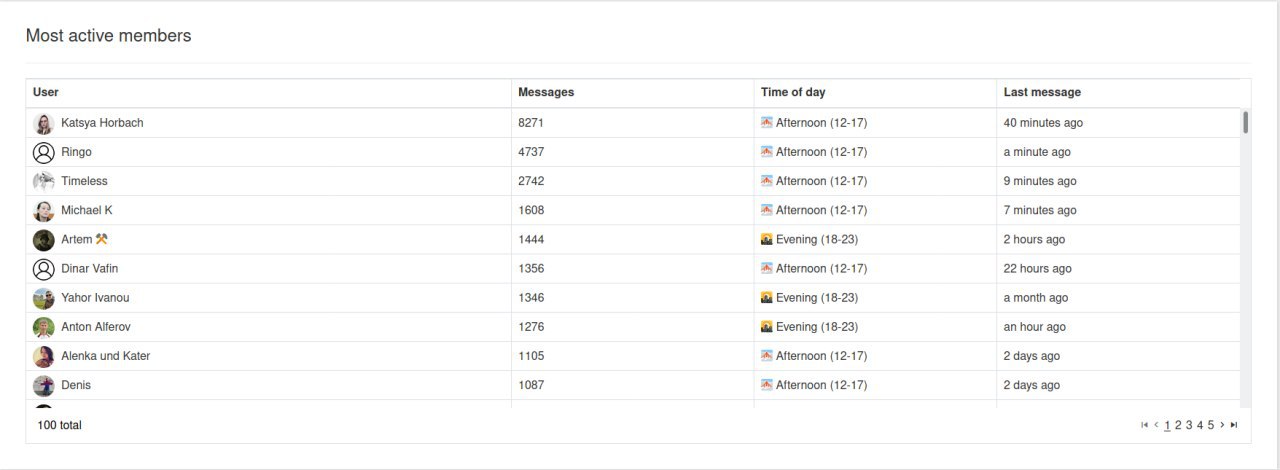Screen dimensions: 1280x470
Task: Open page 5 of the members table
Action: 1211,425
